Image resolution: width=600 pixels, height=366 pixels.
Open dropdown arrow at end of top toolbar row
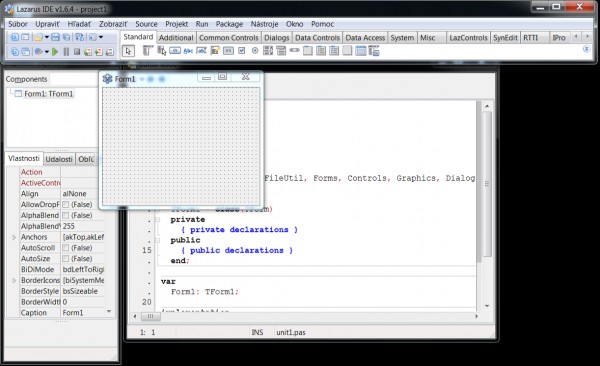click(101, 37)
